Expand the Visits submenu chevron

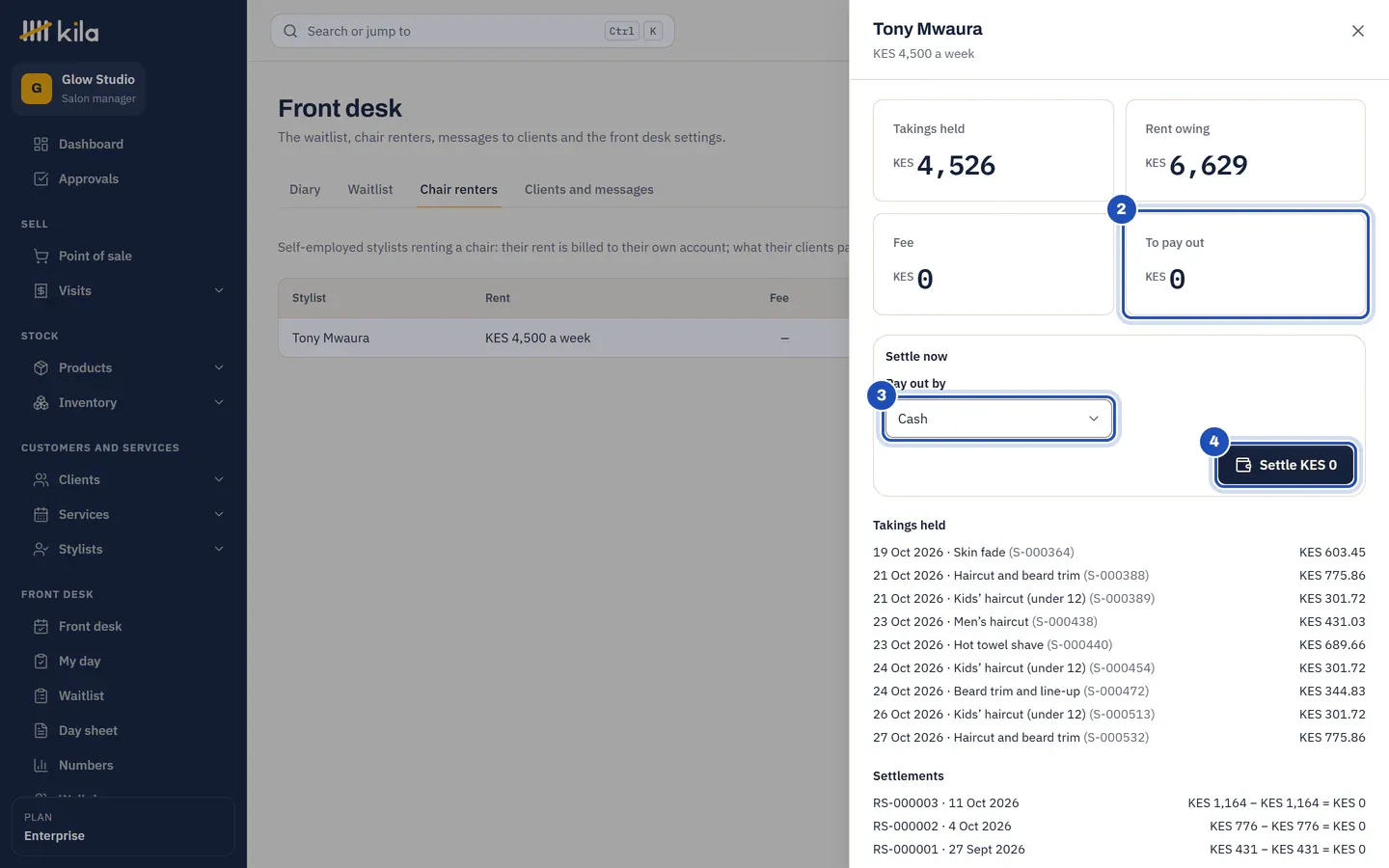pyautogui.click(x=219, y=290)
